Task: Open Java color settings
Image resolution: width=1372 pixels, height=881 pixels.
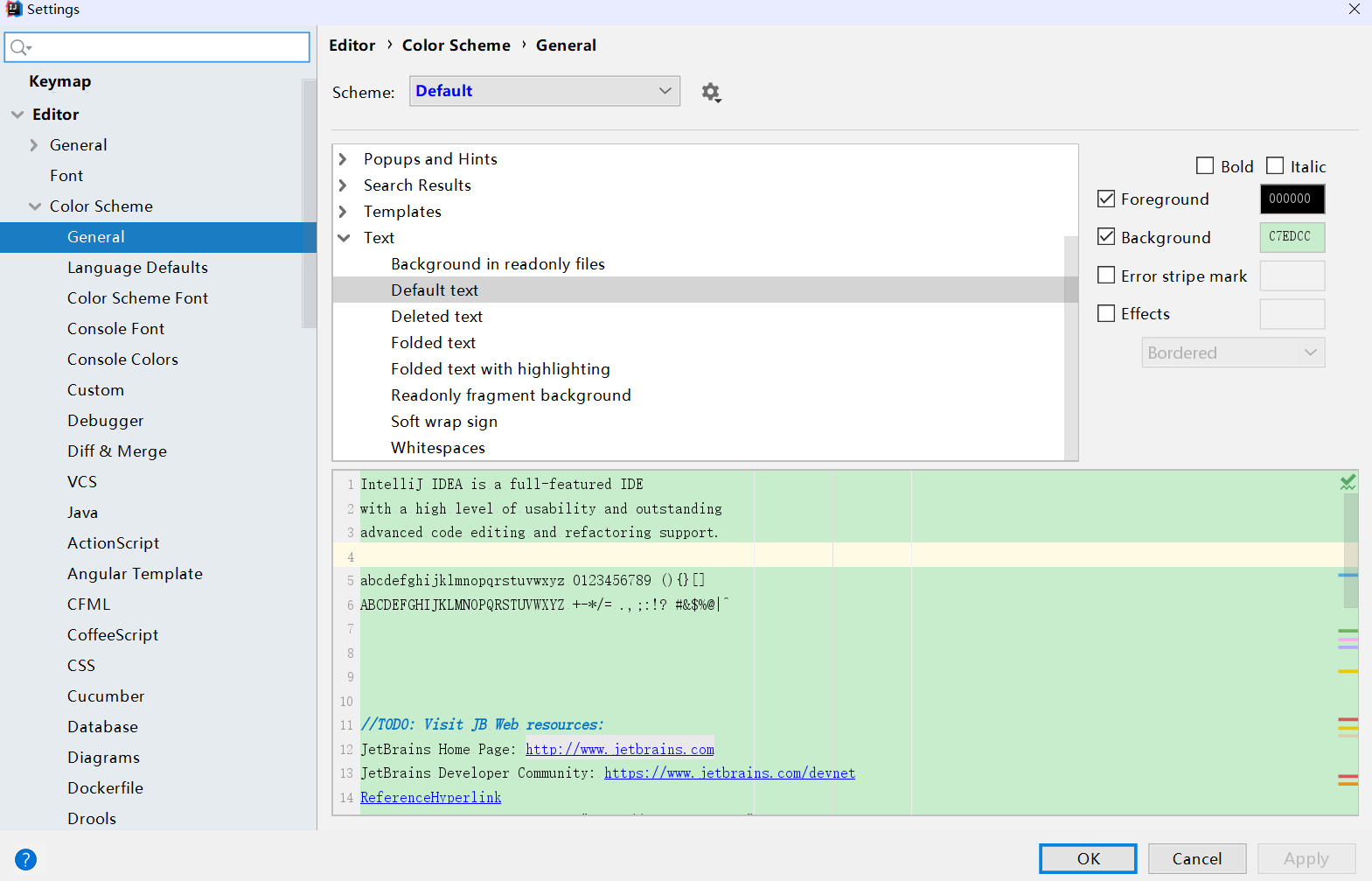Action: coord(82,513)
